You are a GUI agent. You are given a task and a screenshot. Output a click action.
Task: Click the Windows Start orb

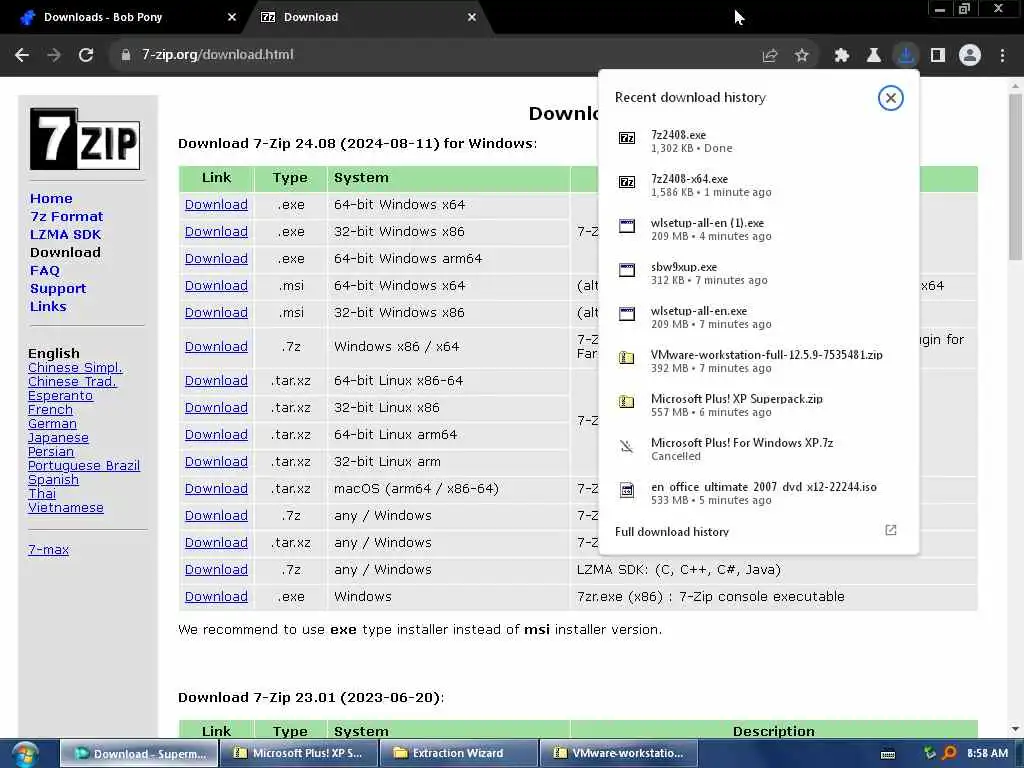(x=25, y=754)
